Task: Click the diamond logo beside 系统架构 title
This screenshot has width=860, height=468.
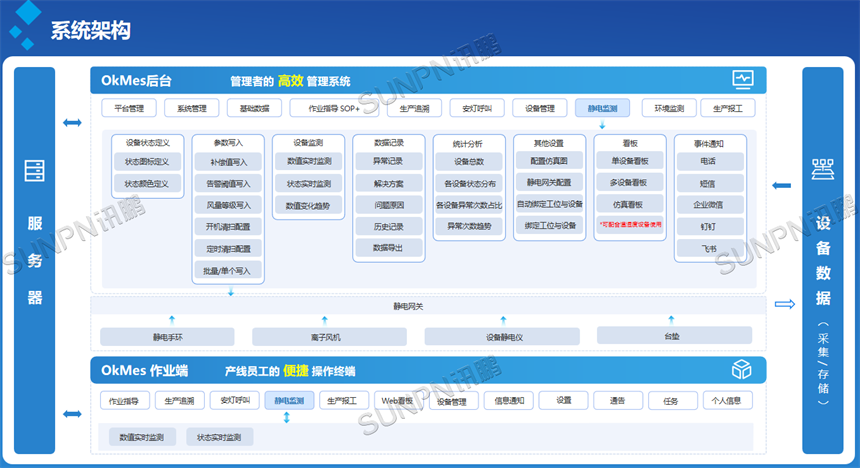Action: (x=25, y=24)
